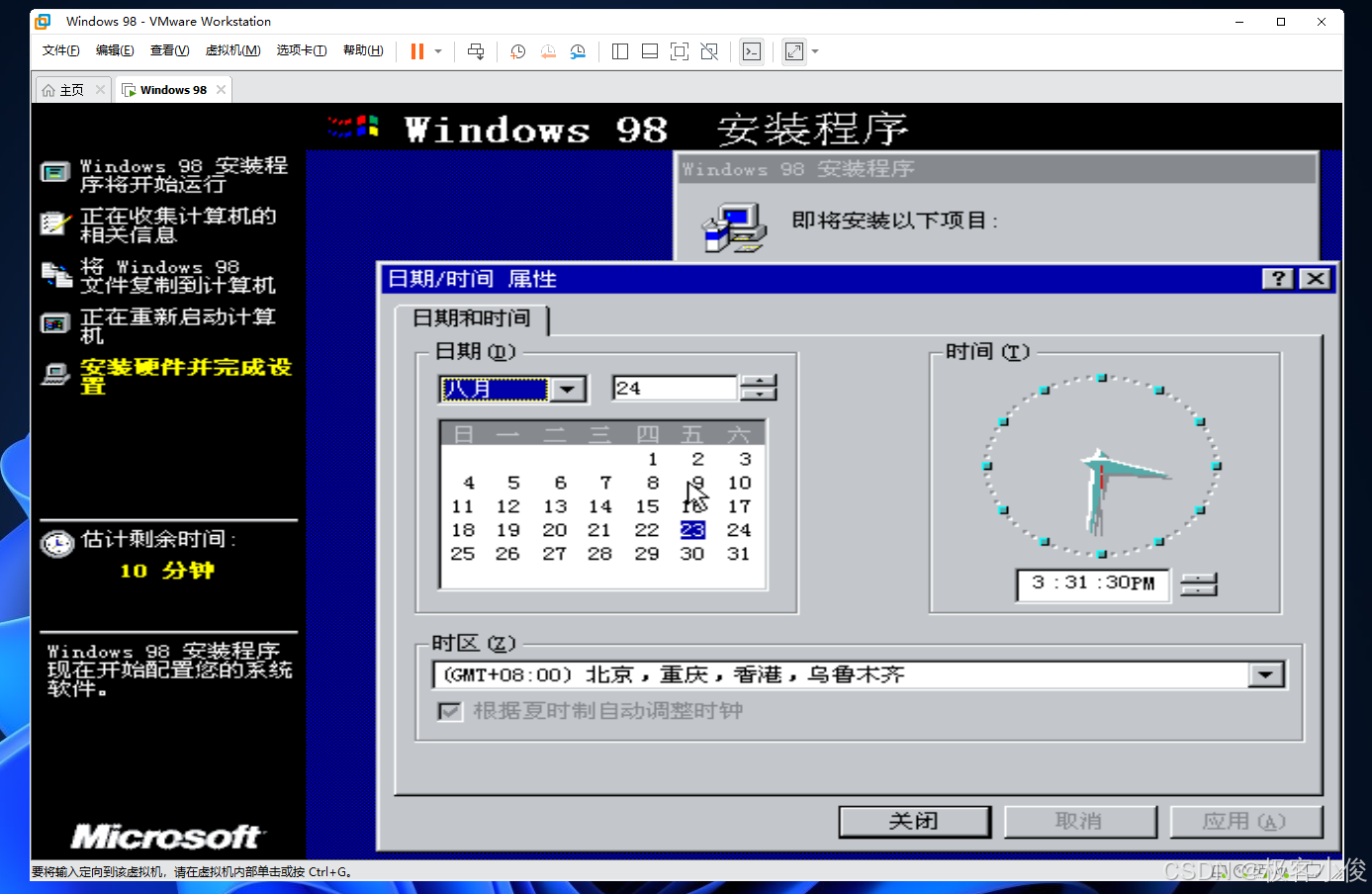
Task: Open the 帮助(H) menu
Action: 363,50
